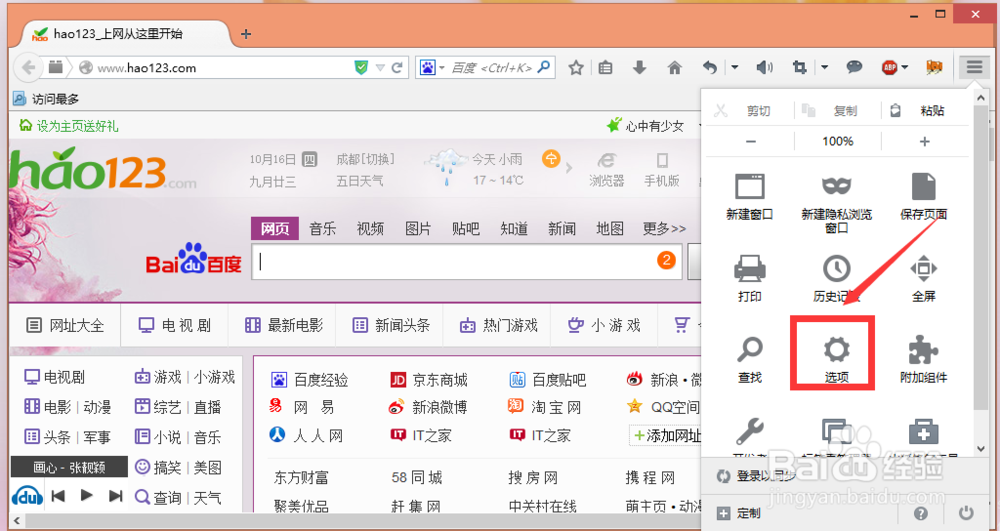
Task: Click the green security shield icon
Action: pyautogui.click(x=361, y=67)
